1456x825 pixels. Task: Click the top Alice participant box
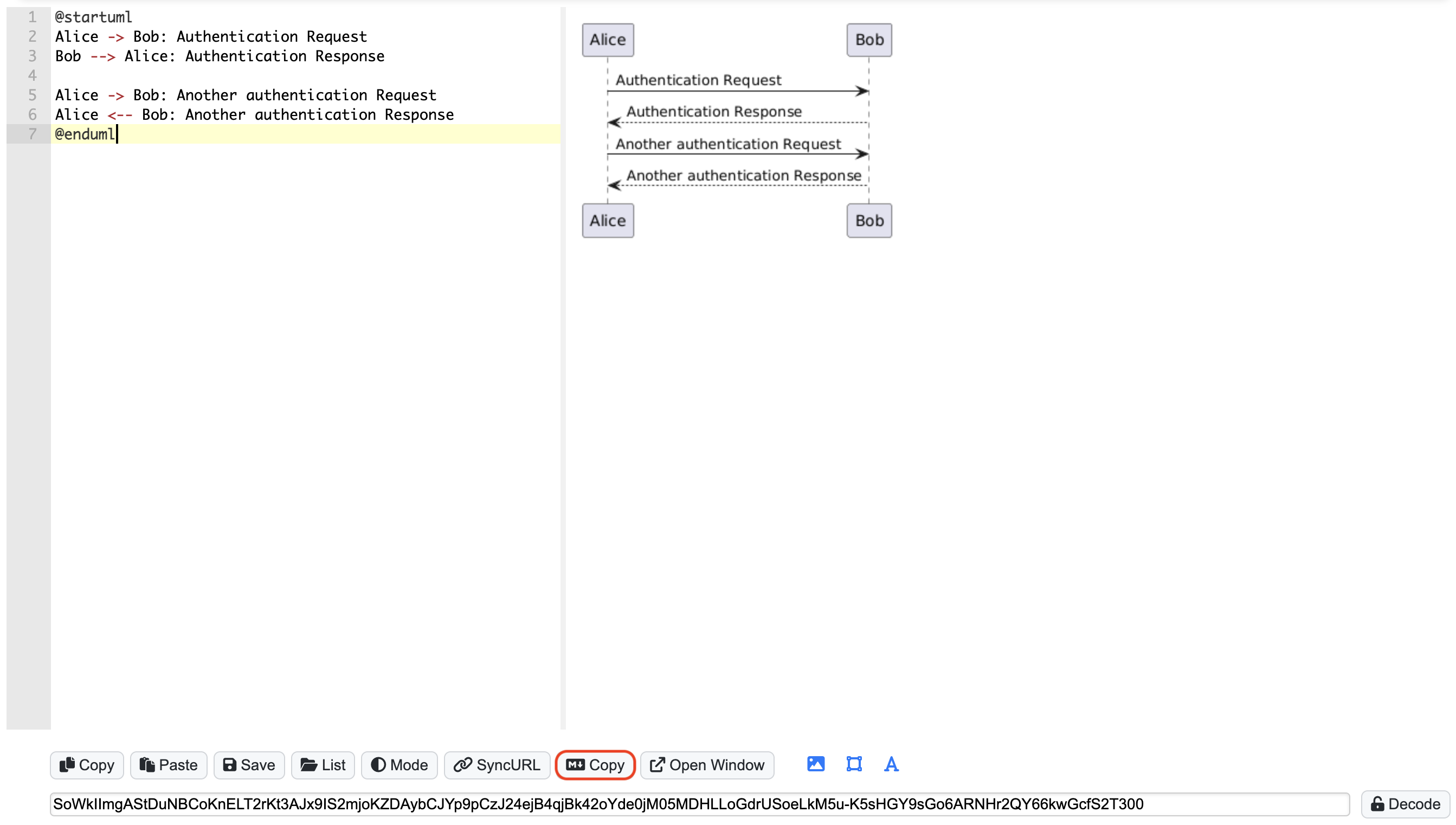click(x=607, y=40)
